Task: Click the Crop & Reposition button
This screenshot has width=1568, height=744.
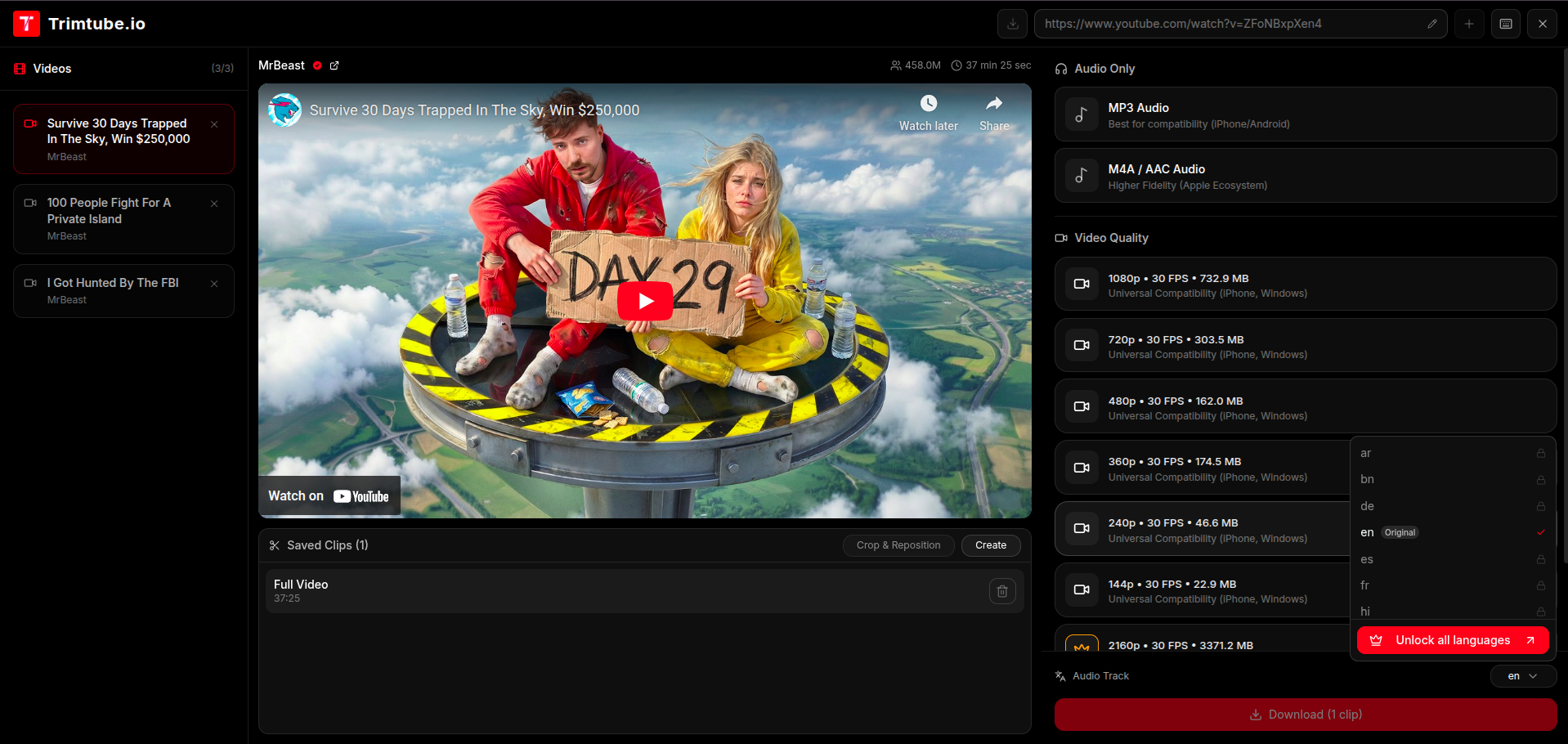Action: (898, 545)
